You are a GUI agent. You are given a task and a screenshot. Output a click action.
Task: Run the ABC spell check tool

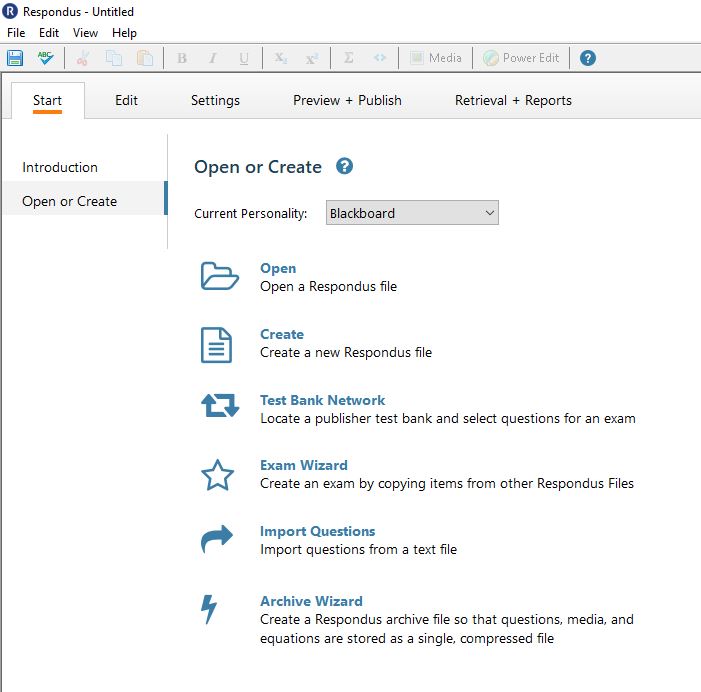tap(45, 58)
